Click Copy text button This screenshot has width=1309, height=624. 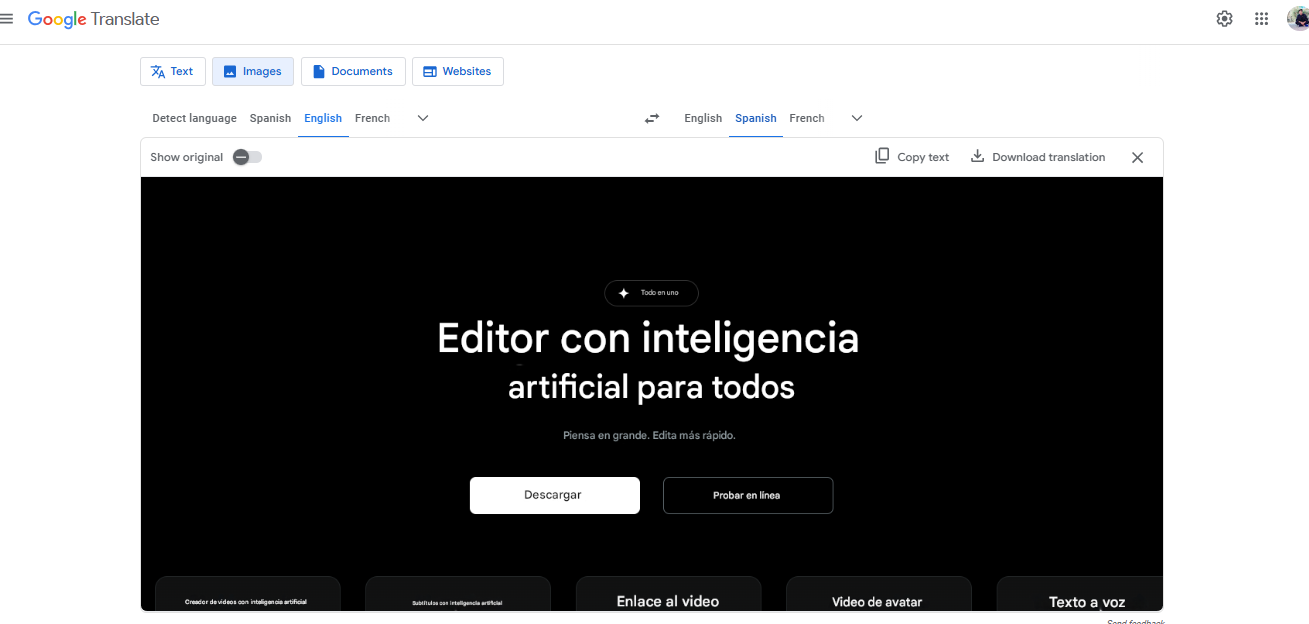pos(912,157)
